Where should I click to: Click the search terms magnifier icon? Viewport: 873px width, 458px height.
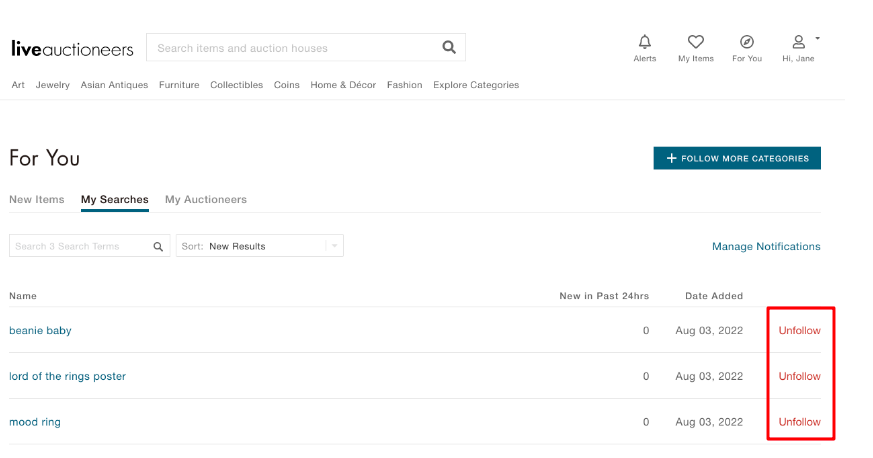158,247
